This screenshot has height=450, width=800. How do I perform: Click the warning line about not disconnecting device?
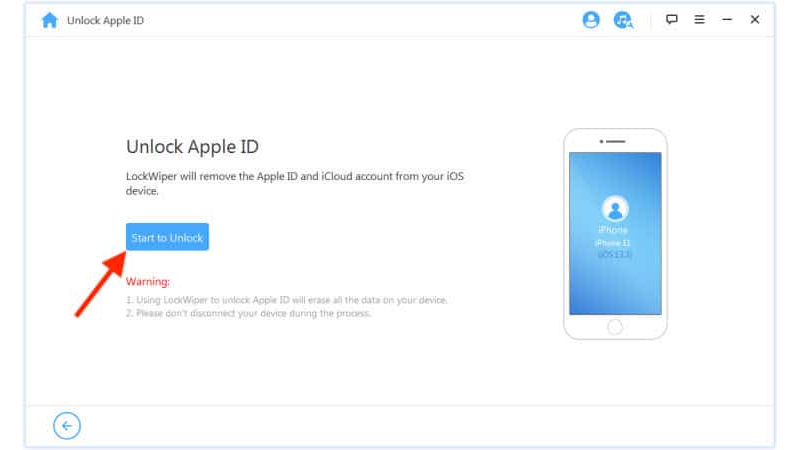coord(248,313)
